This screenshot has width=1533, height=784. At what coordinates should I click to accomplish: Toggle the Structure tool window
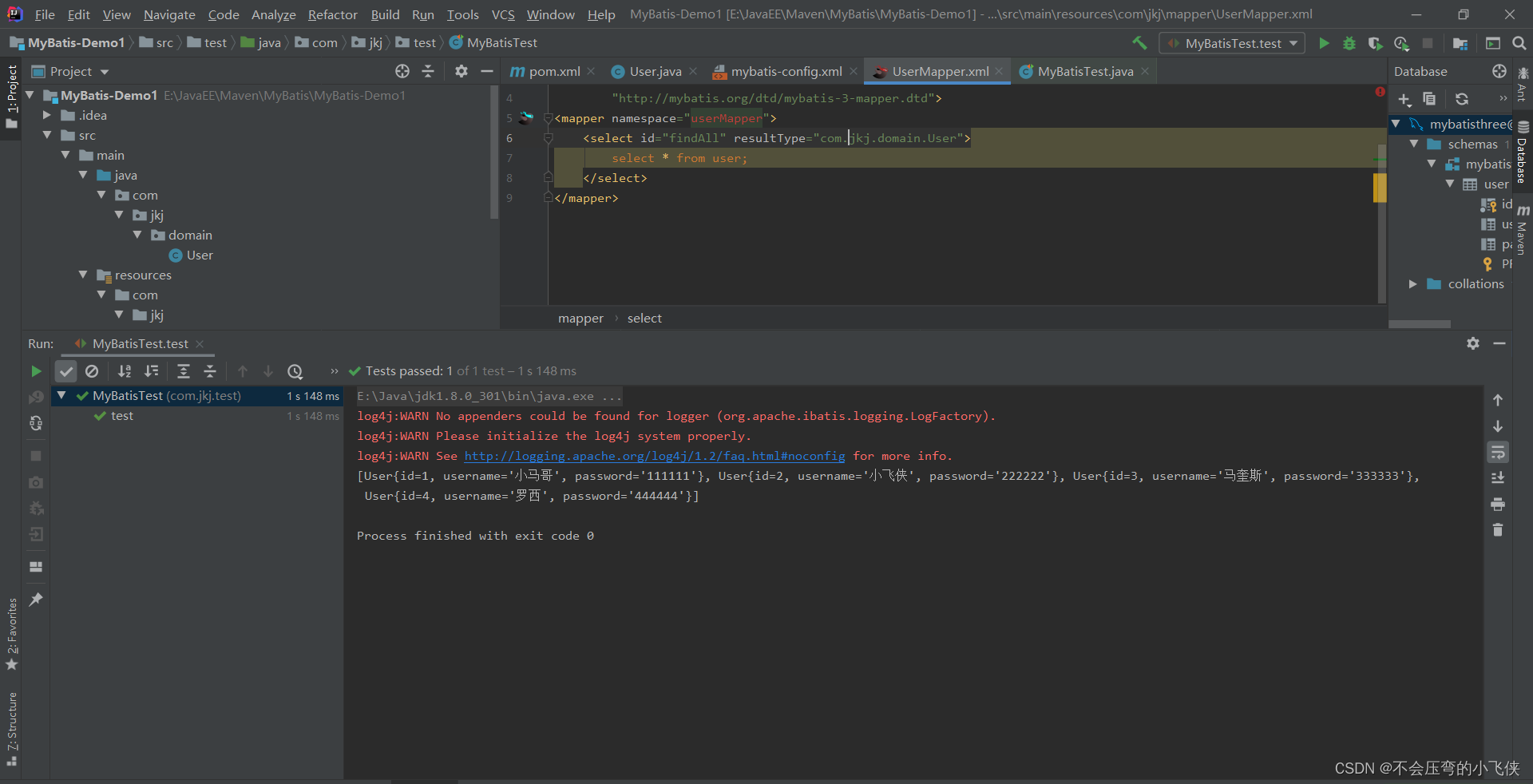pos(11,730)
